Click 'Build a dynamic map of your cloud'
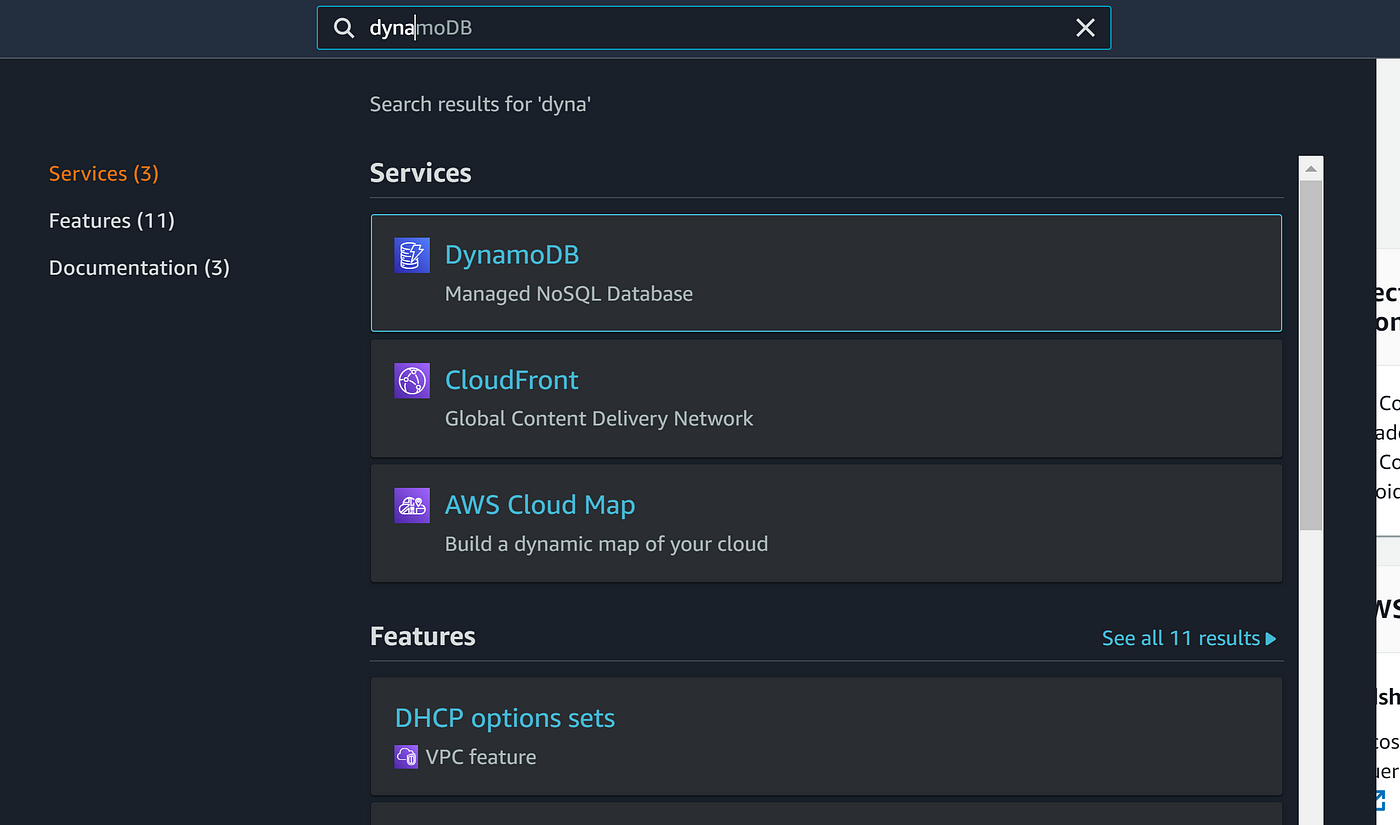 click(x=606, y=544)
